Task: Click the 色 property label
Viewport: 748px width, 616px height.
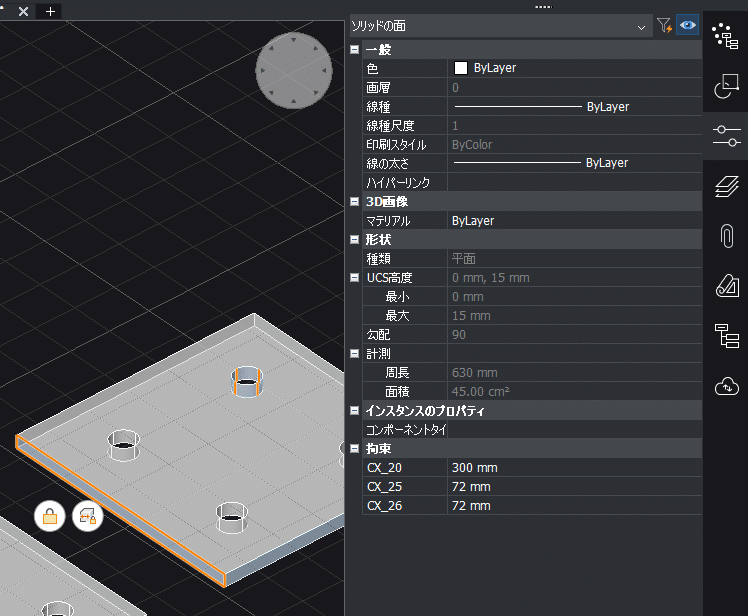Action: (373, 69)
